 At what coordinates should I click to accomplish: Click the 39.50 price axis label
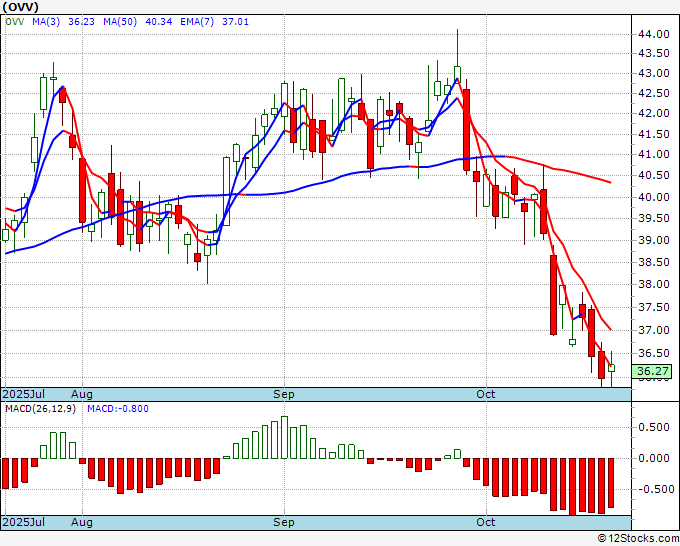tap(654, 219)
